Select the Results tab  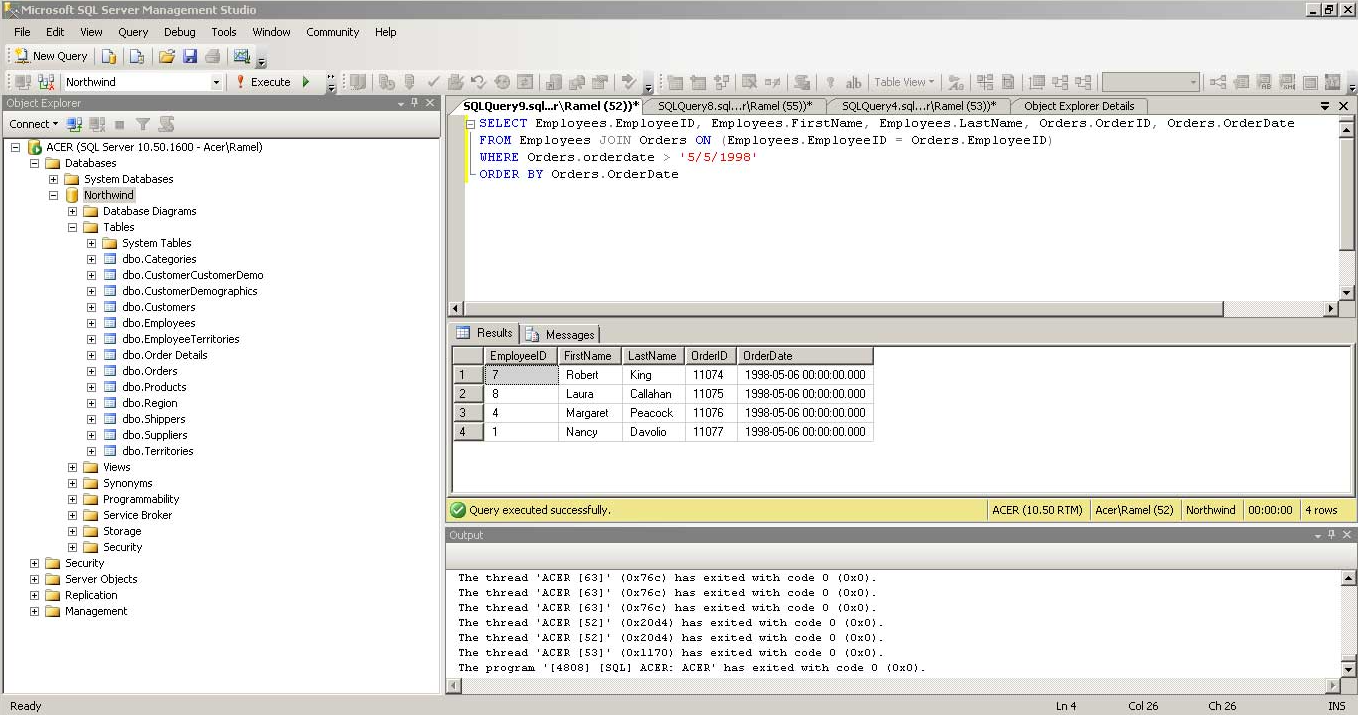pos(486,333)
